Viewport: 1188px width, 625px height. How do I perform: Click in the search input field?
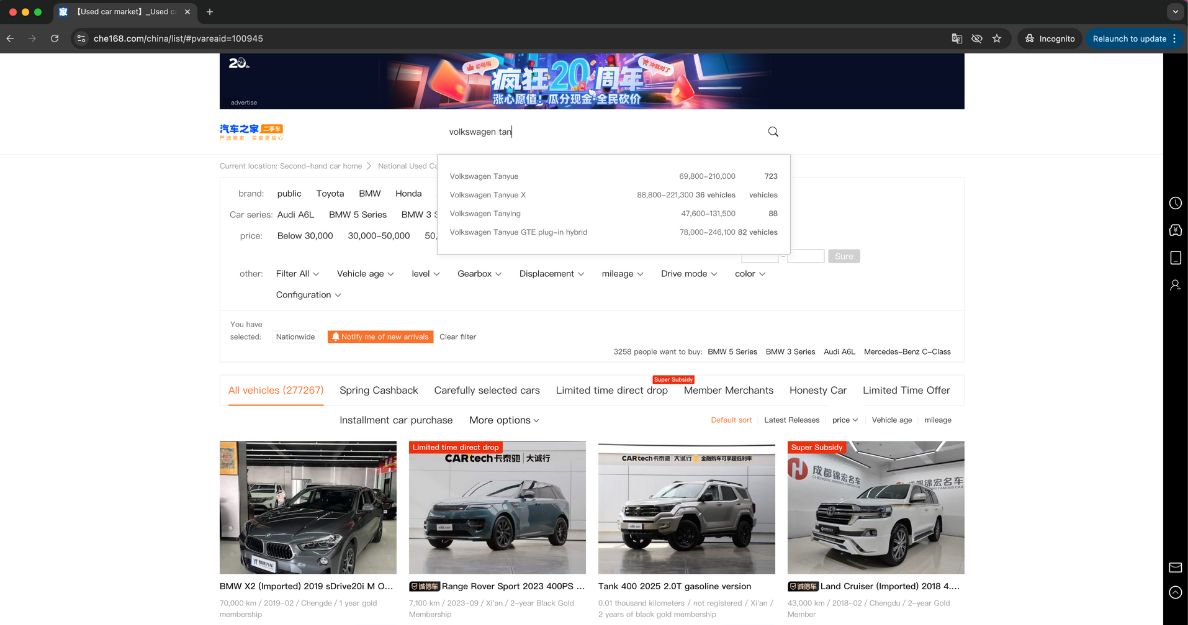click(602, 132)
